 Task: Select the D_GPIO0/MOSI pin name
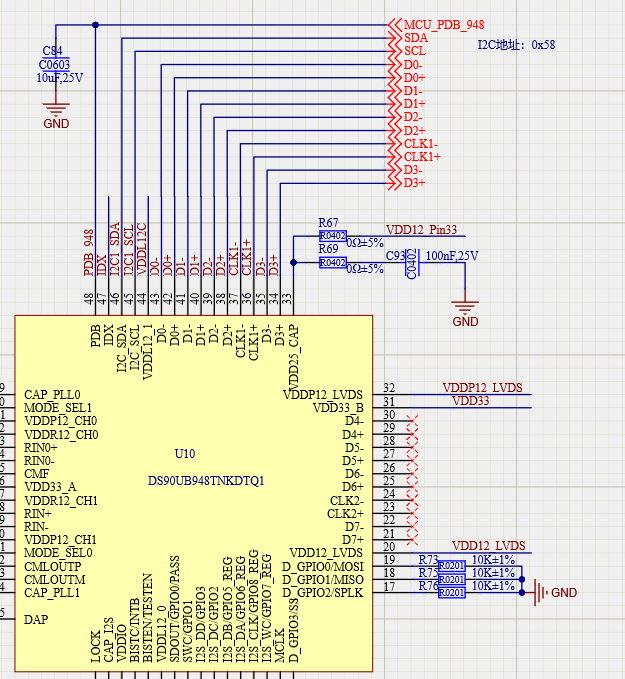pyautogui.click(x=323, y=566)
